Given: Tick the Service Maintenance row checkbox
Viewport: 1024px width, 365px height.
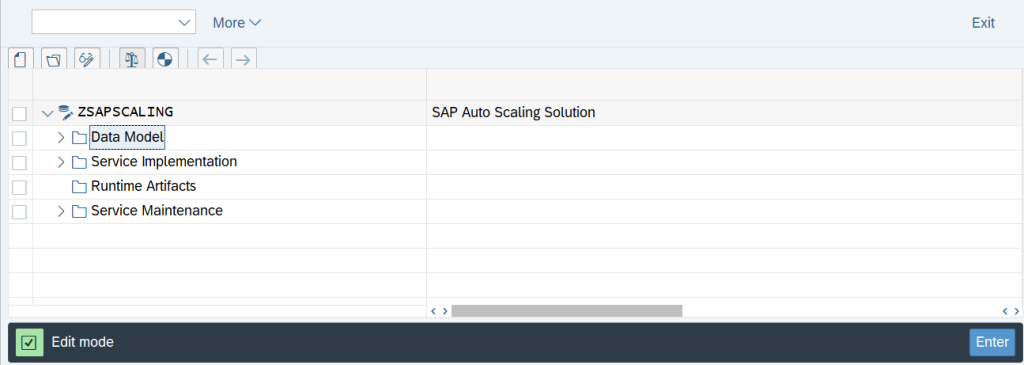Looking at the screenshot, I should tap(20, 212).
